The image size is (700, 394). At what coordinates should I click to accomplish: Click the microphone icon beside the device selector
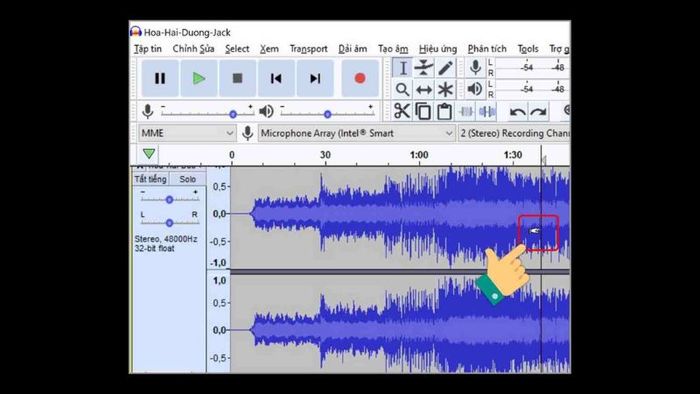[x=248, y=133]
